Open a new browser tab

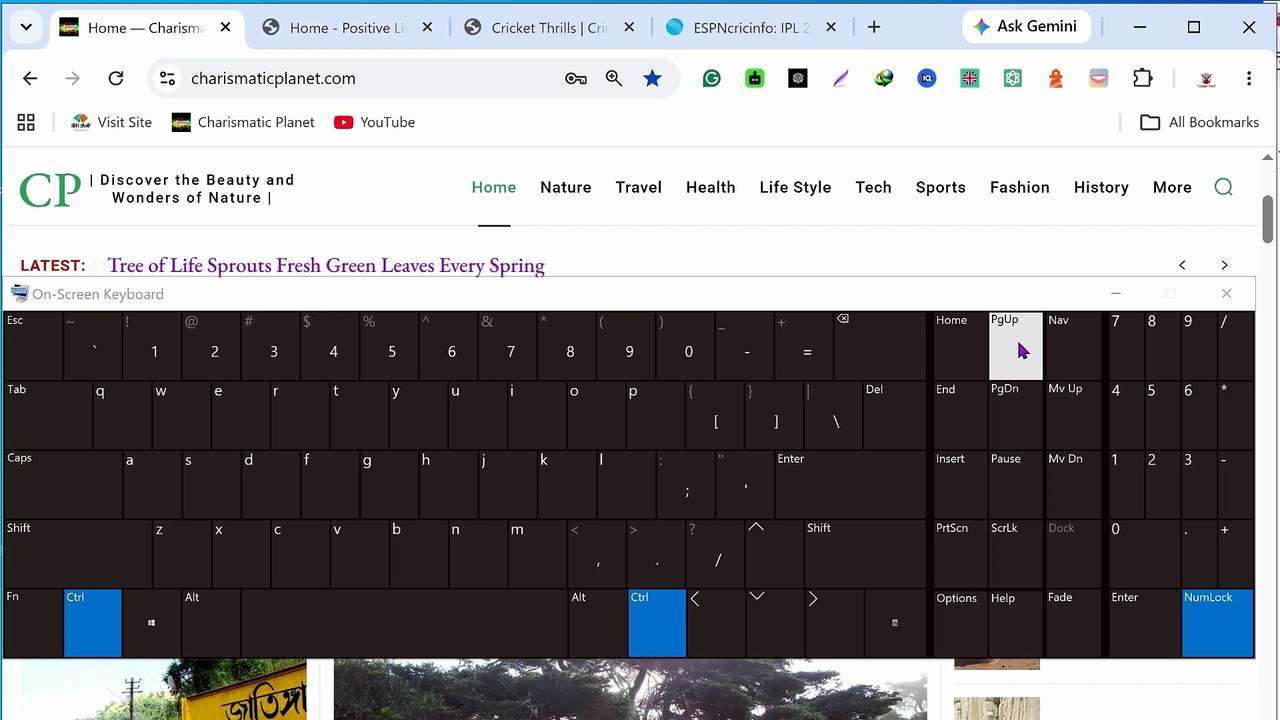click(x=874, y=28)
